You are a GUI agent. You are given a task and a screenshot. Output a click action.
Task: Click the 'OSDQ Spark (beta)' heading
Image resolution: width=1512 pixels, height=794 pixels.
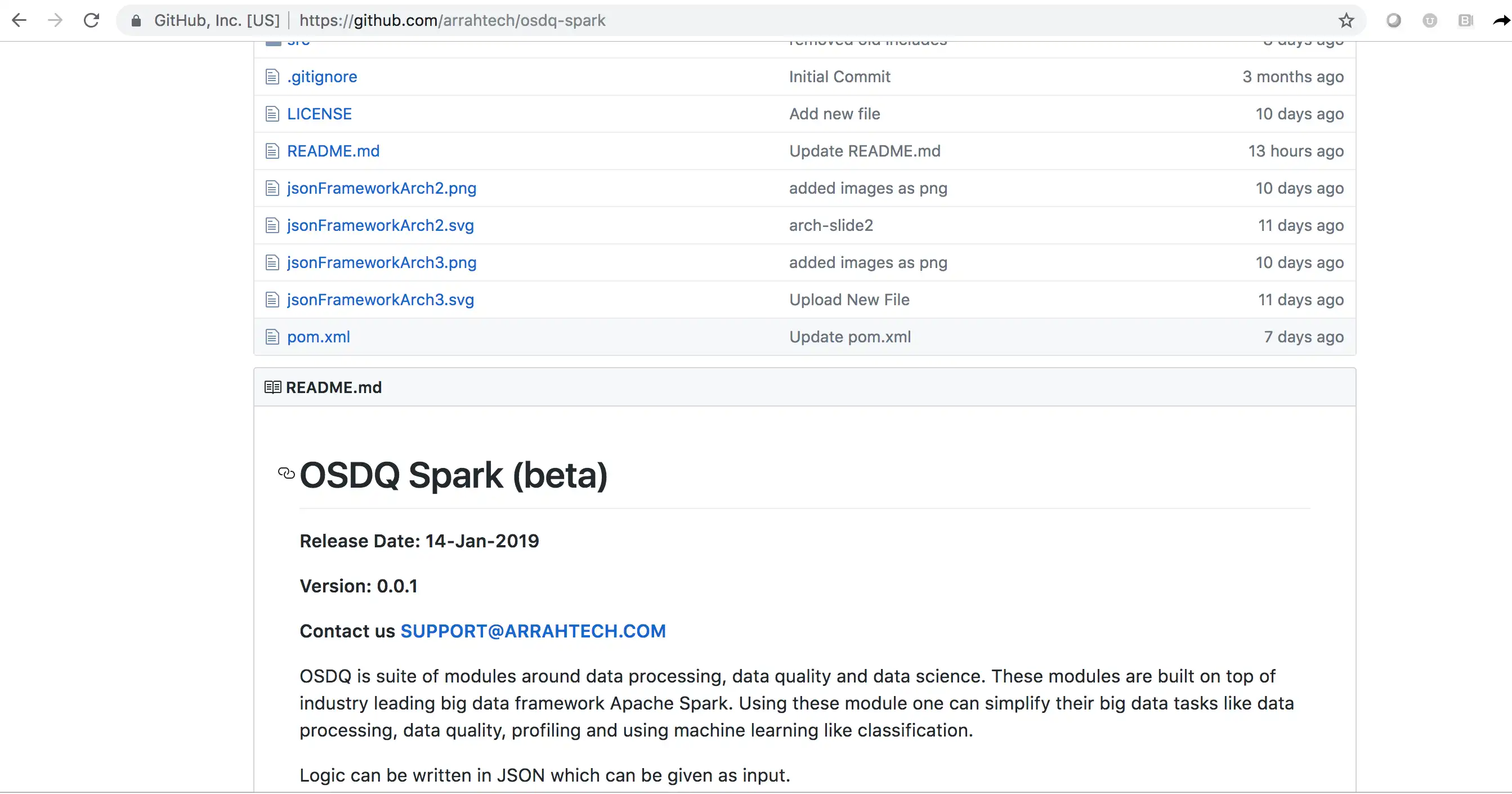pos(453,475)
